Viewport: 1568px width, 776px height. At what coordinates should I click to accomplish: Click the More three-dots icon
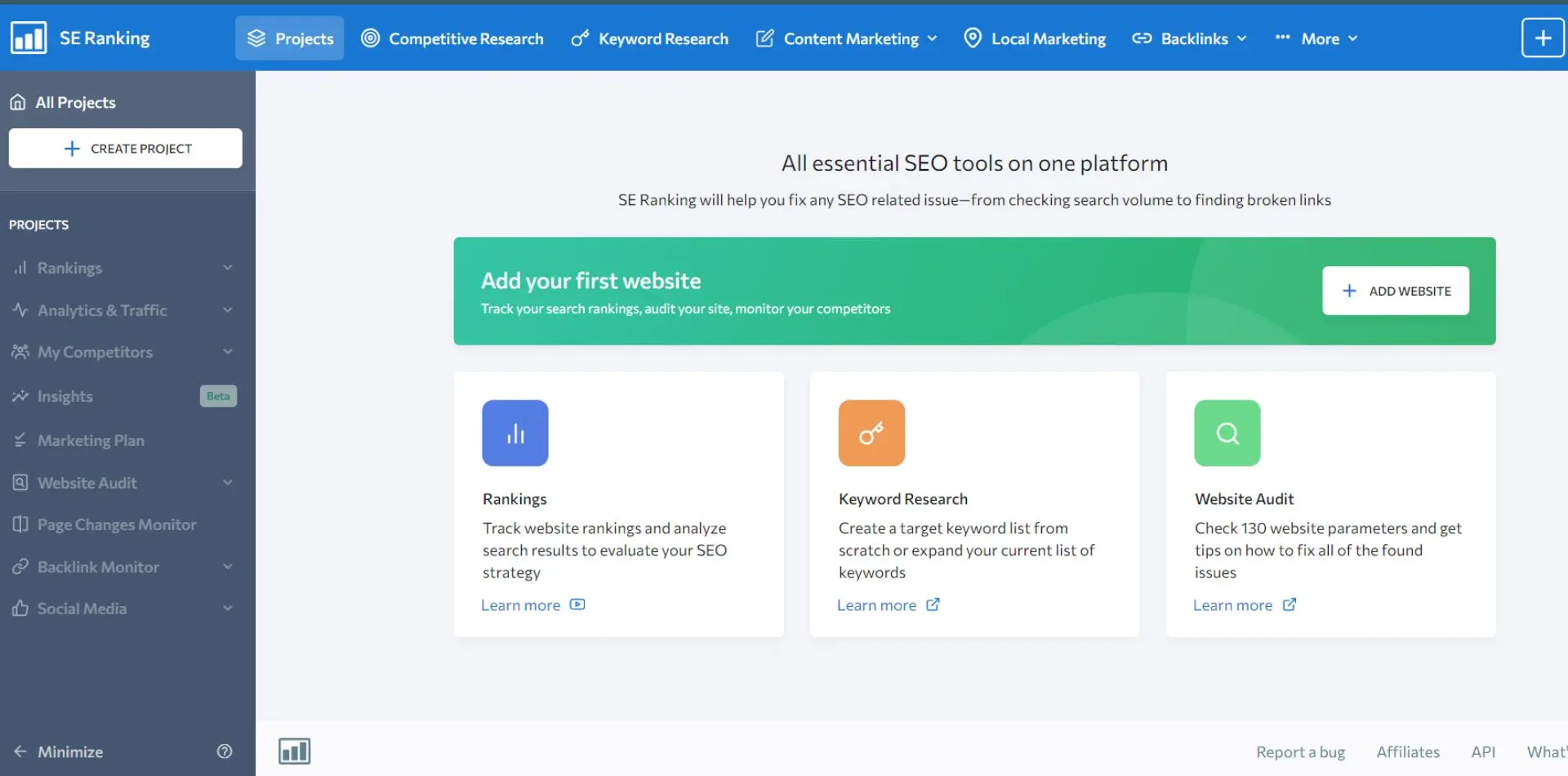pos(1283,37)
